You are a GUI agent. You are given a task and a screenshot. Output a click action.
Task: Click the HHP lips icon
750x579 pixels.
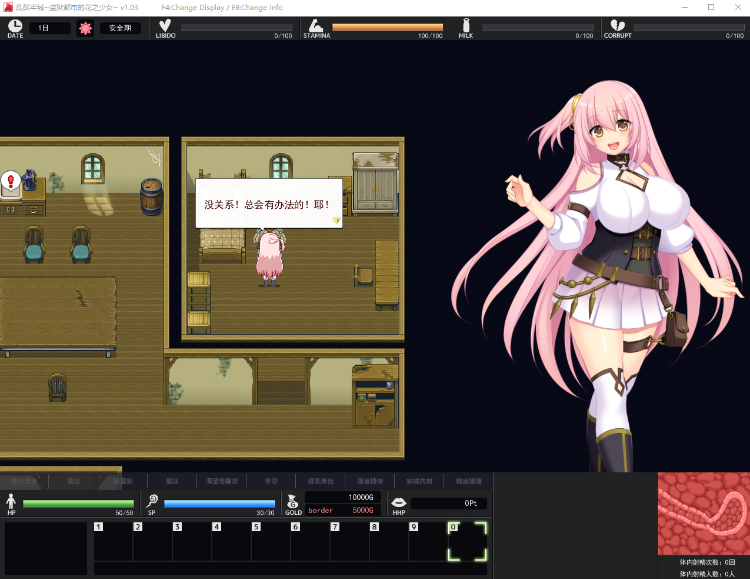coord(398,502)
